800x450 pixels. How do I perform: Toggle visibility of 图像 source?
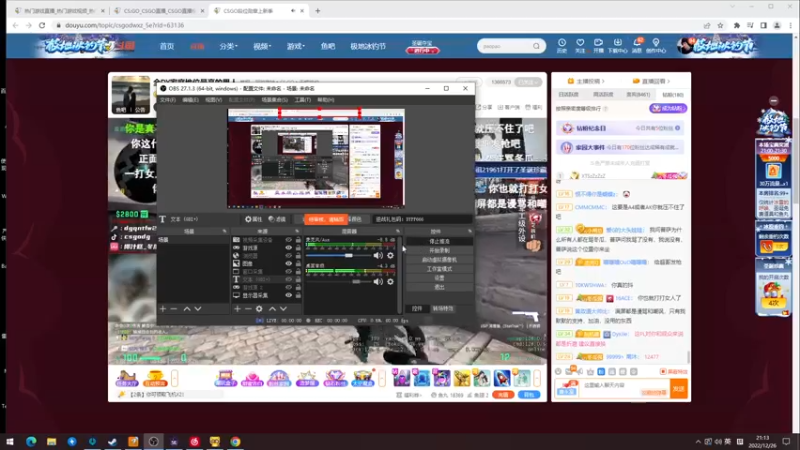(x=289, y=264)
